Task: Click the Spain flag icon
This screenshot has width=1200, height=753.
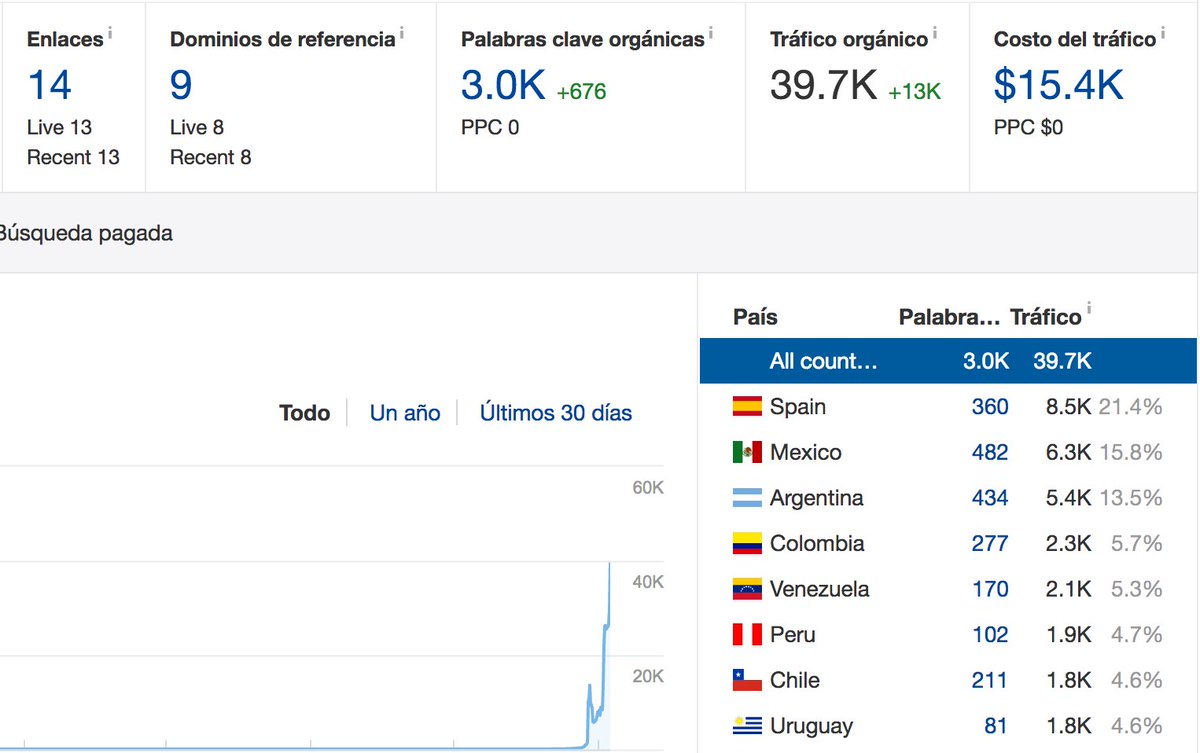Action: pos(748,406)
